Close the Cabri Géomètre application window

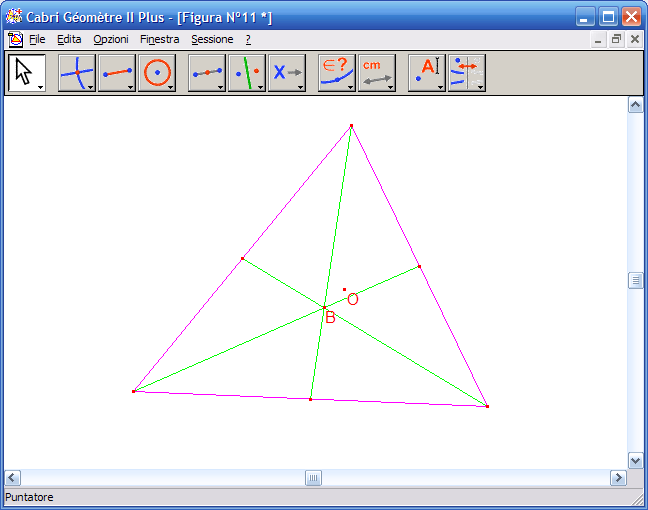coord(631,17)
